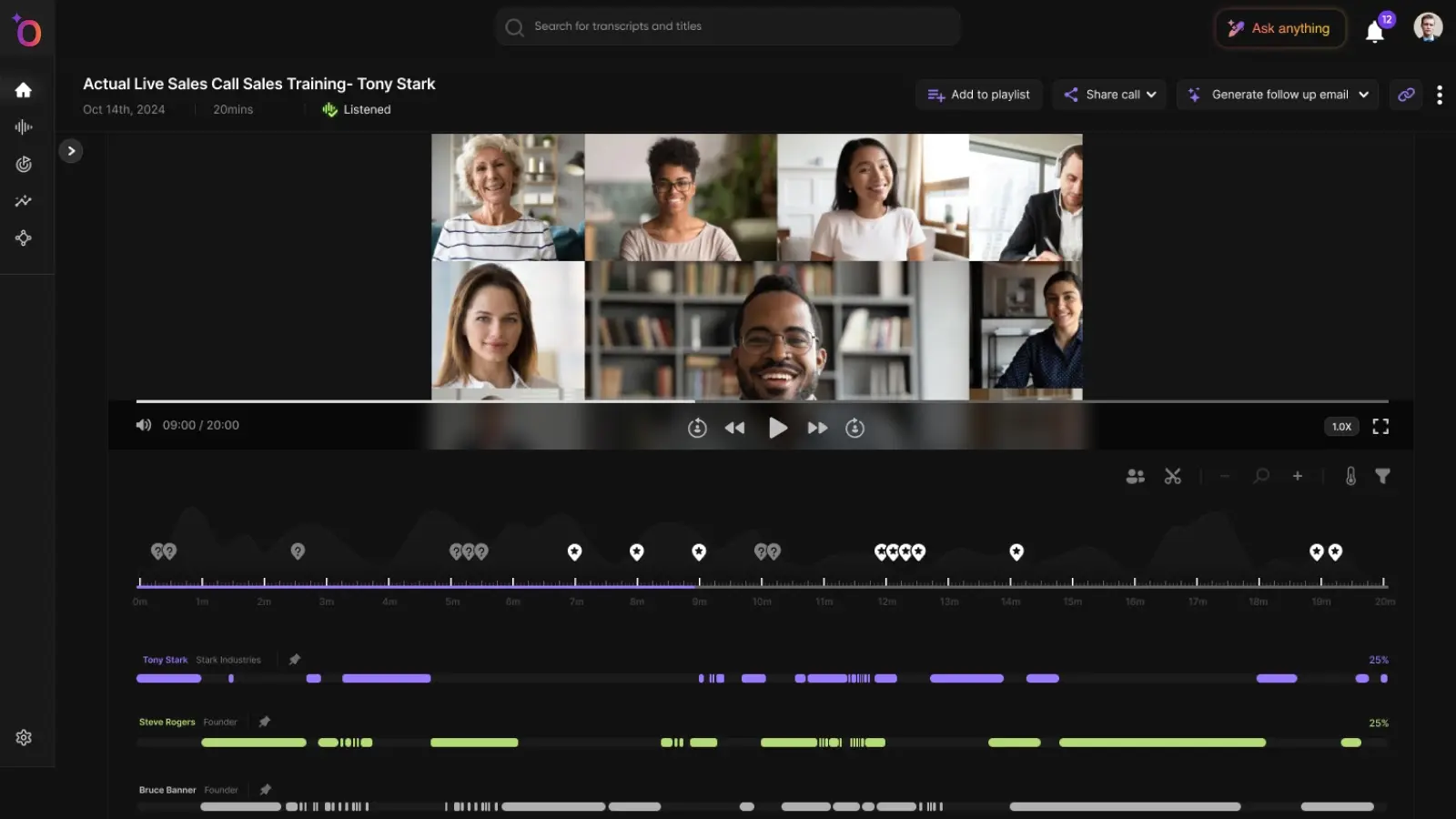The height and width of the screenshot is (819, 1456).
Task: Select the scissors clip tool above the timeline
Action: 1173,475
